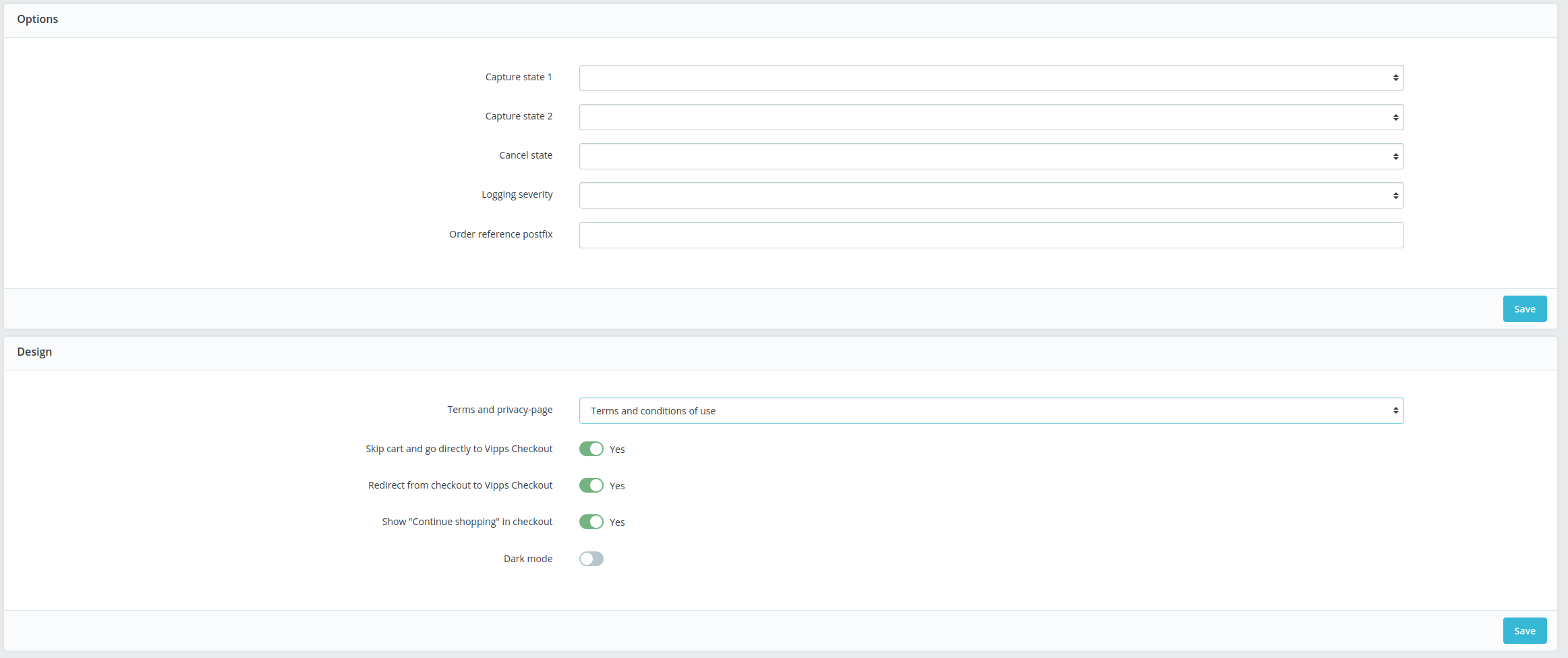This screenshot has height=658, width=1568.
Task: Click the Design section header
Action: pos(34,351)
